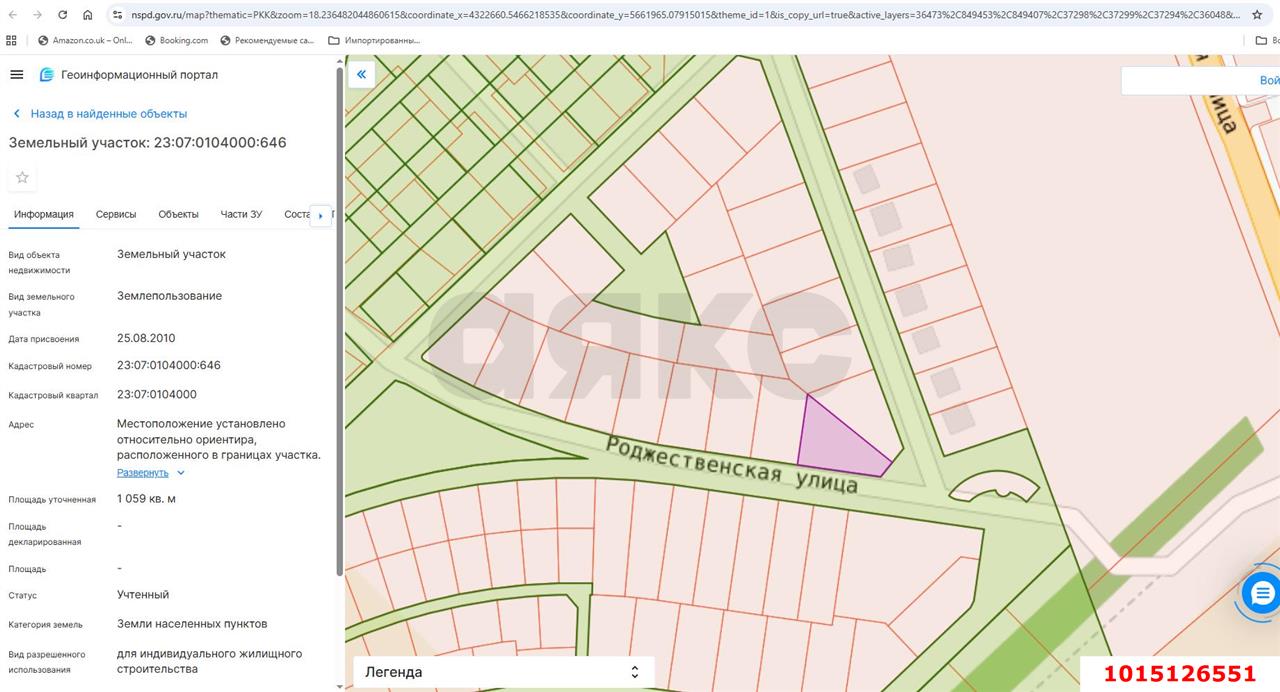
Task: Select the Части ЗУ tab
Action: pos(241,214)
